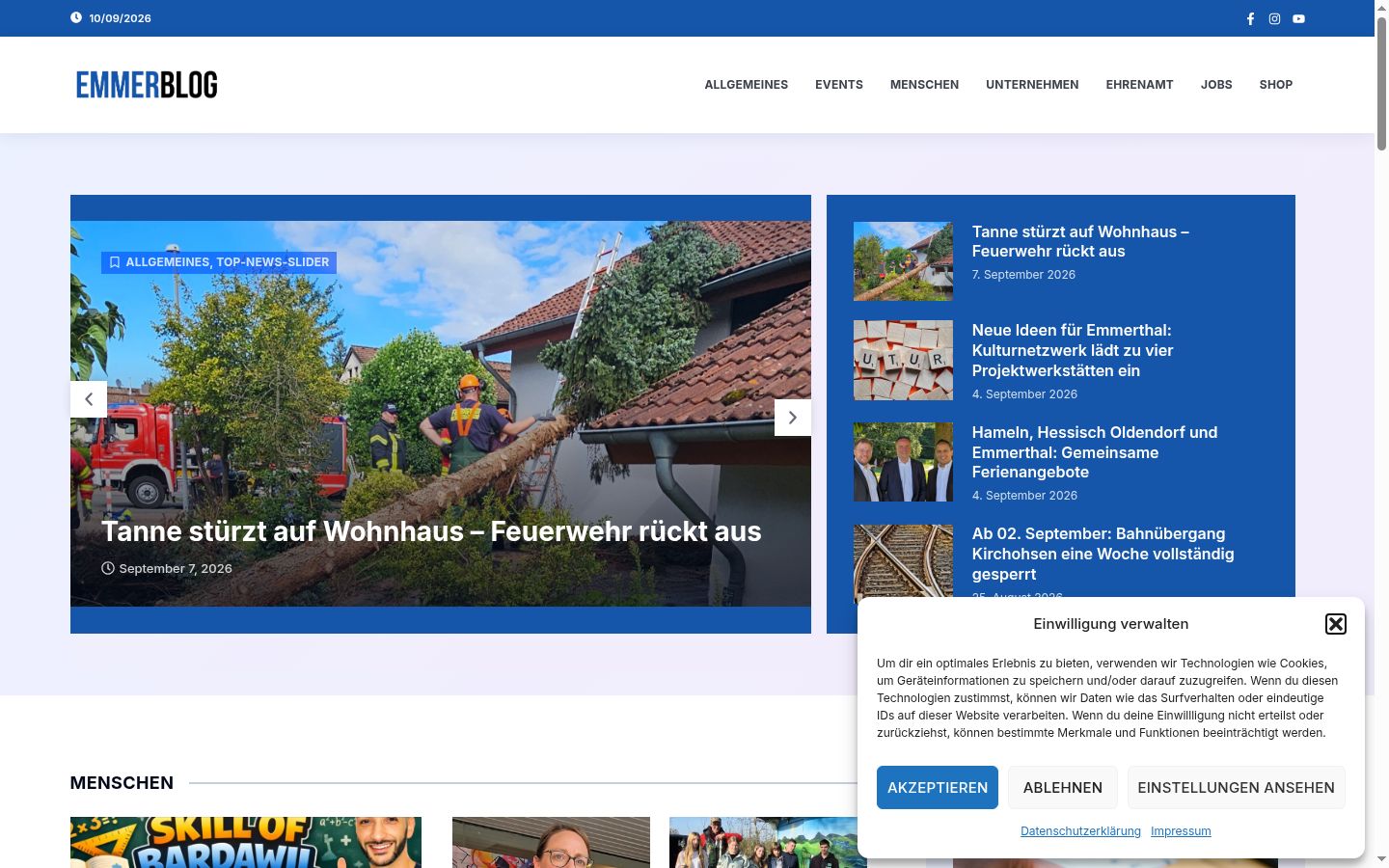Open the main slider headline about Tanne
The height and width of the screenshot is (868, 1389).
point(431,531)
